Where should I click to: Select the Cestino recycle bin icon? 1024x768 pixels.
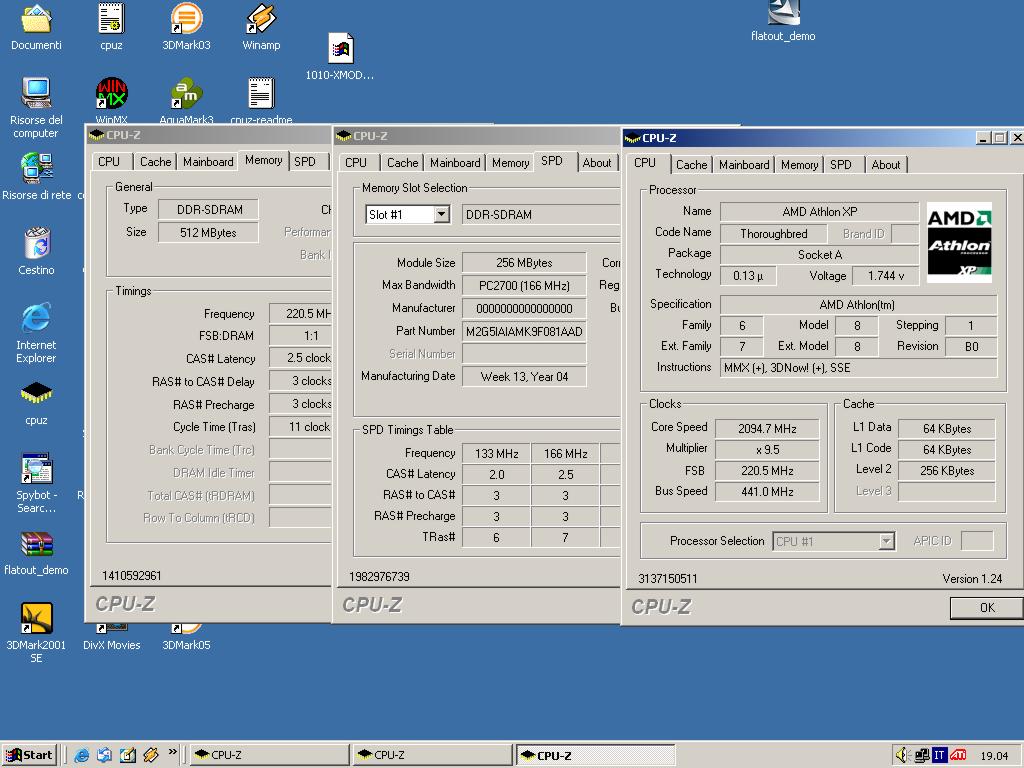[x=37, y=243]
